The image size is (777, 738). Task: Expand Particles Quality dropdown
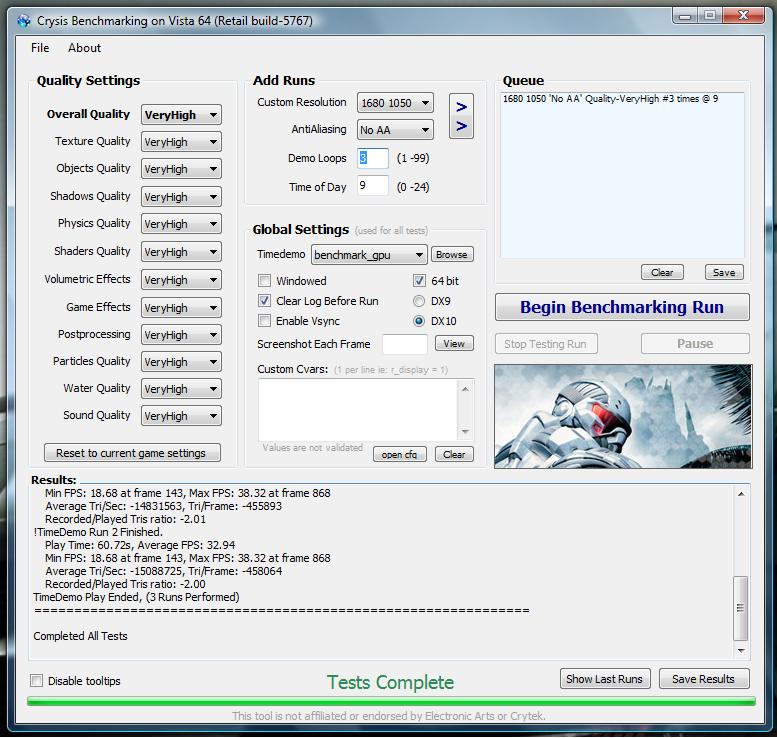tap(181, 362)
